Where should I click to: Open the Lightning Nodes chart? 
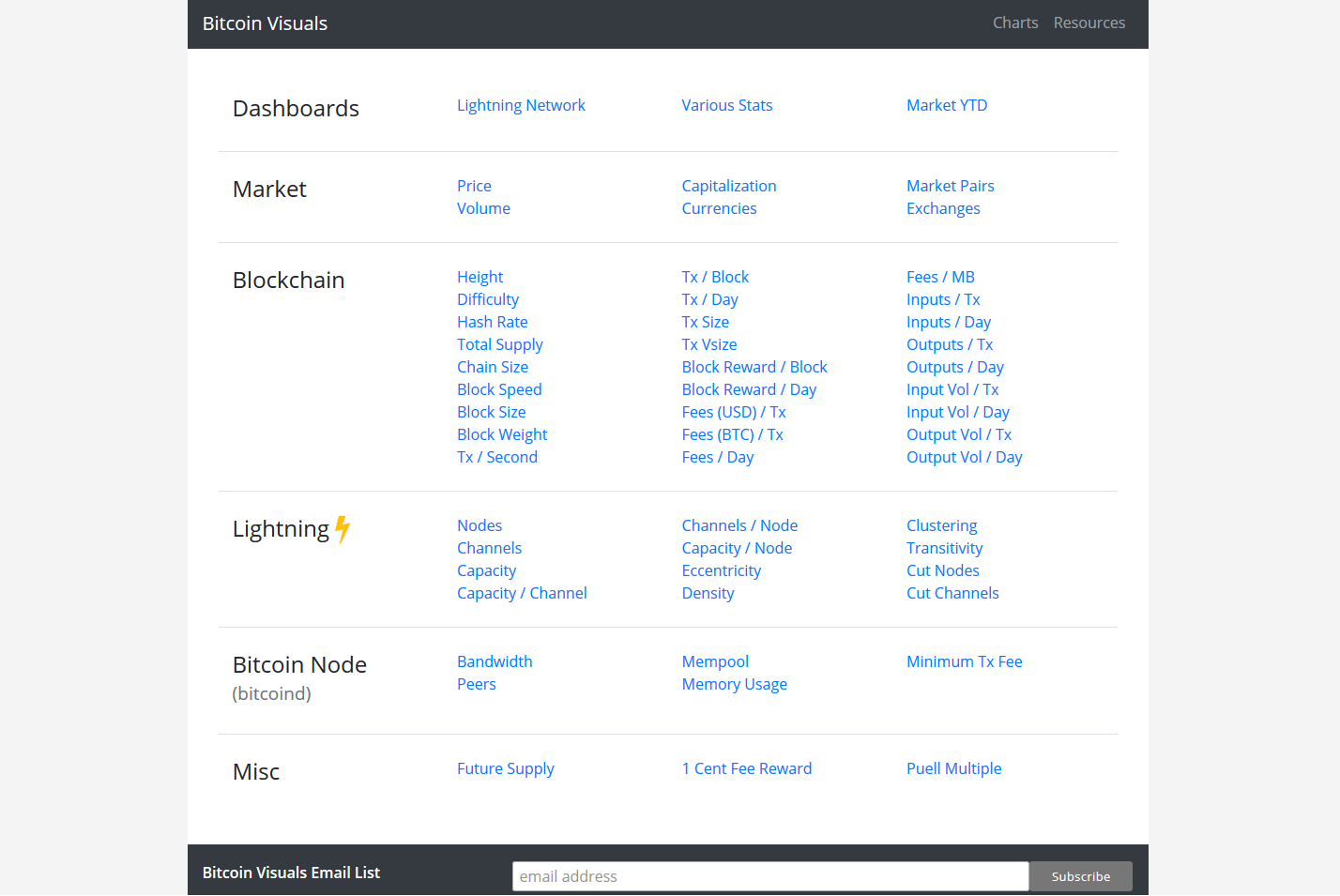click(x=480, y=525)
